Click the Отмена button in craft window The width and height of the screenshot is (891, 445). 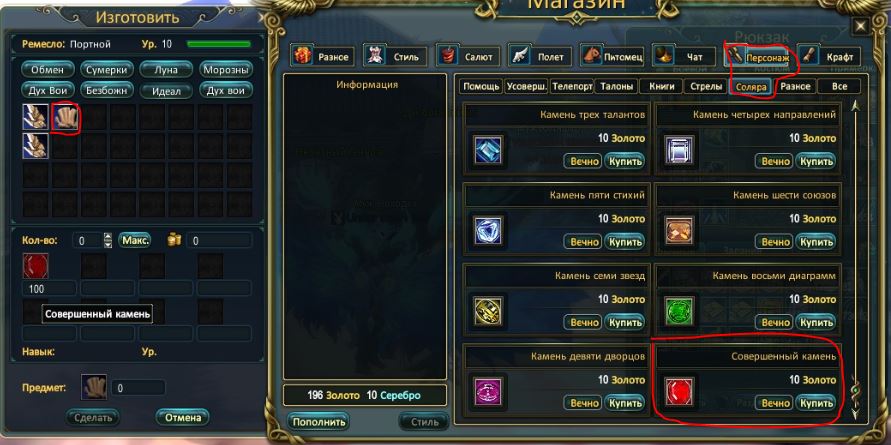[x=182, y=418]
